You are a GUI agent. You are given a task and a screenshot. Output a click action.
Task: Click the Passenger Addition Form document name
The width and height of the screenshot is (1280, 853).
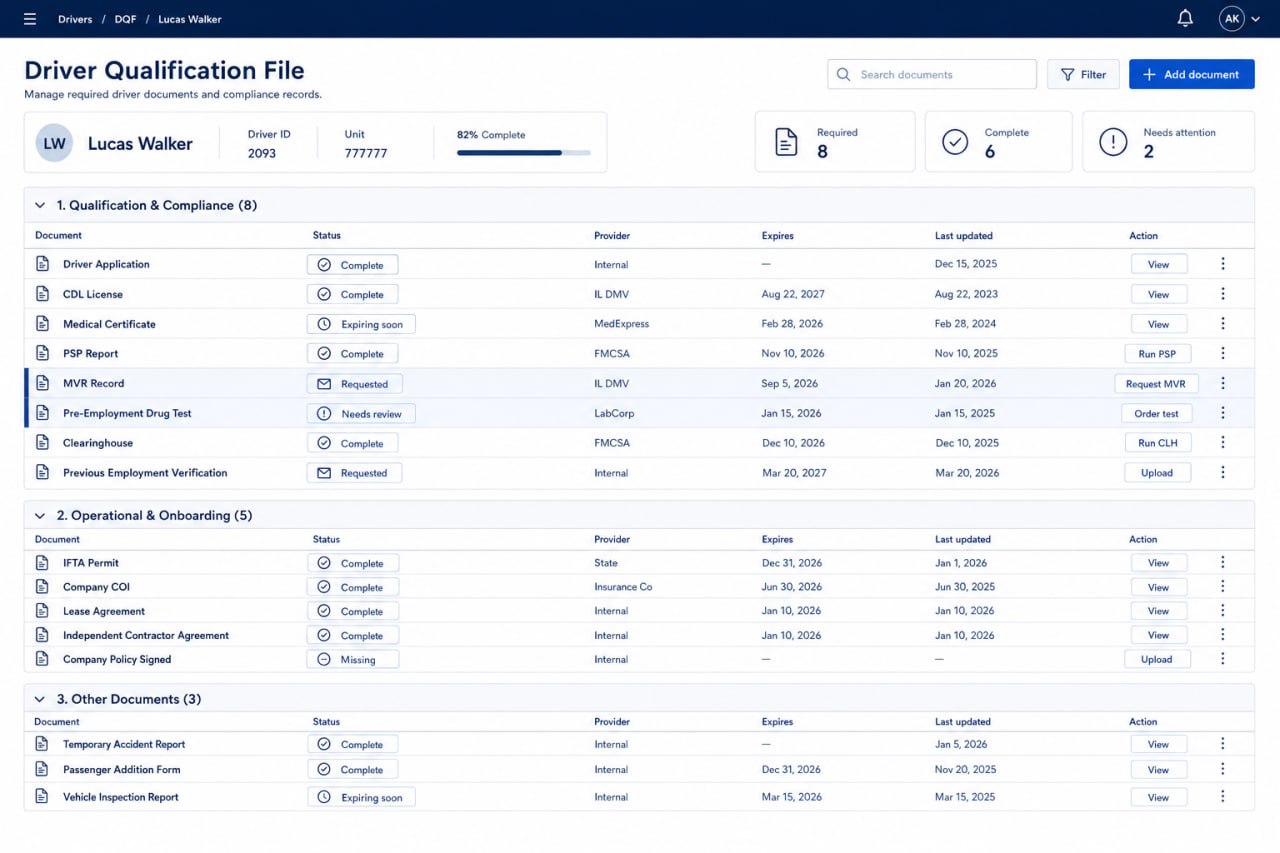pyautogui.click(x=122, y=770)
